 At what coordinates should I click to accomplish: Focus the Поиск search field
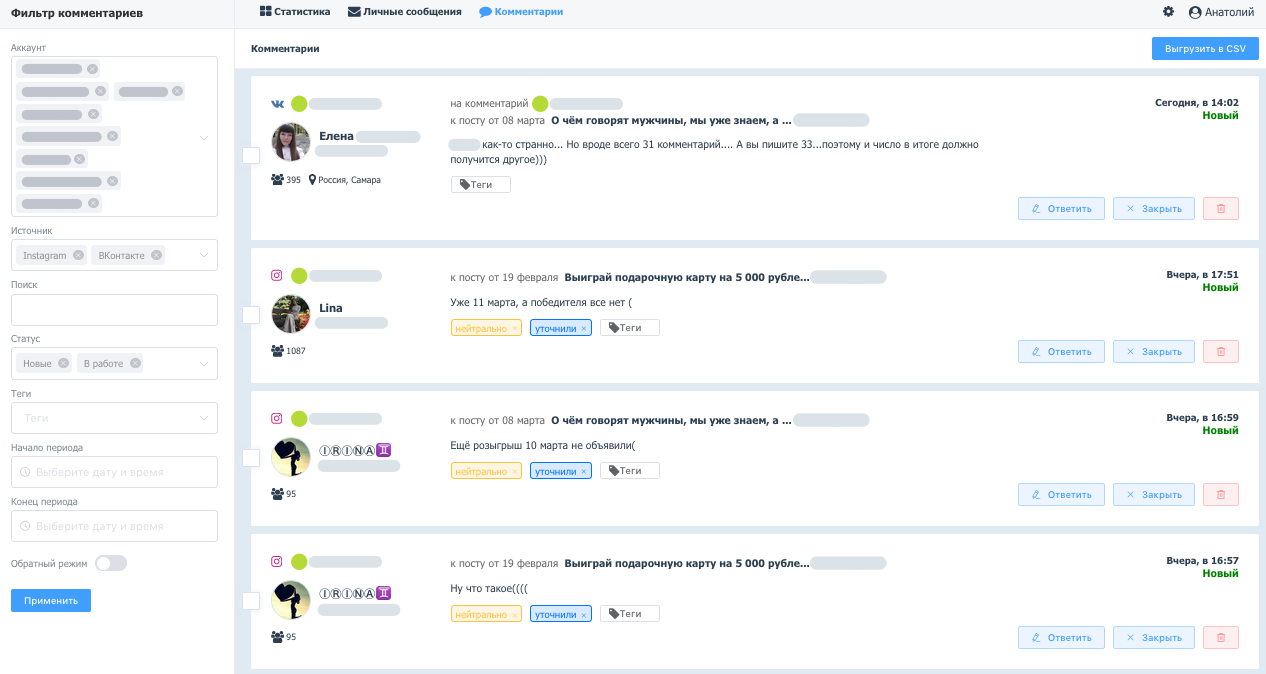[114, 310]
